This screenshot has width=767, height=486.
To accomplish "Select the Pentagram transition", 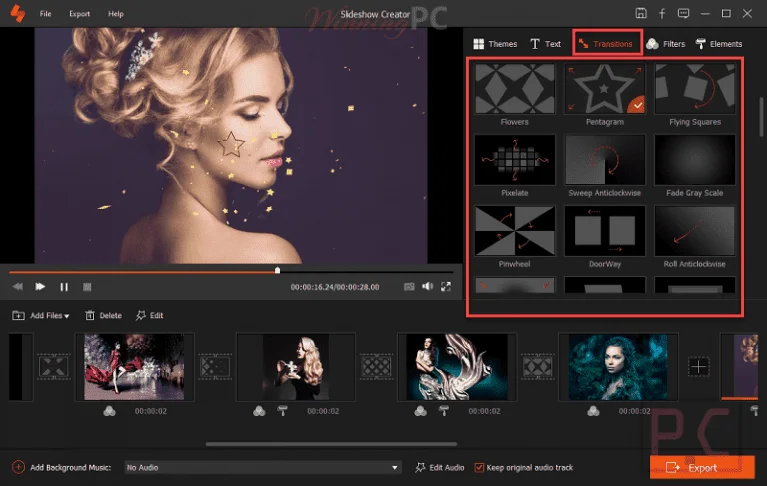I will 605,89.
